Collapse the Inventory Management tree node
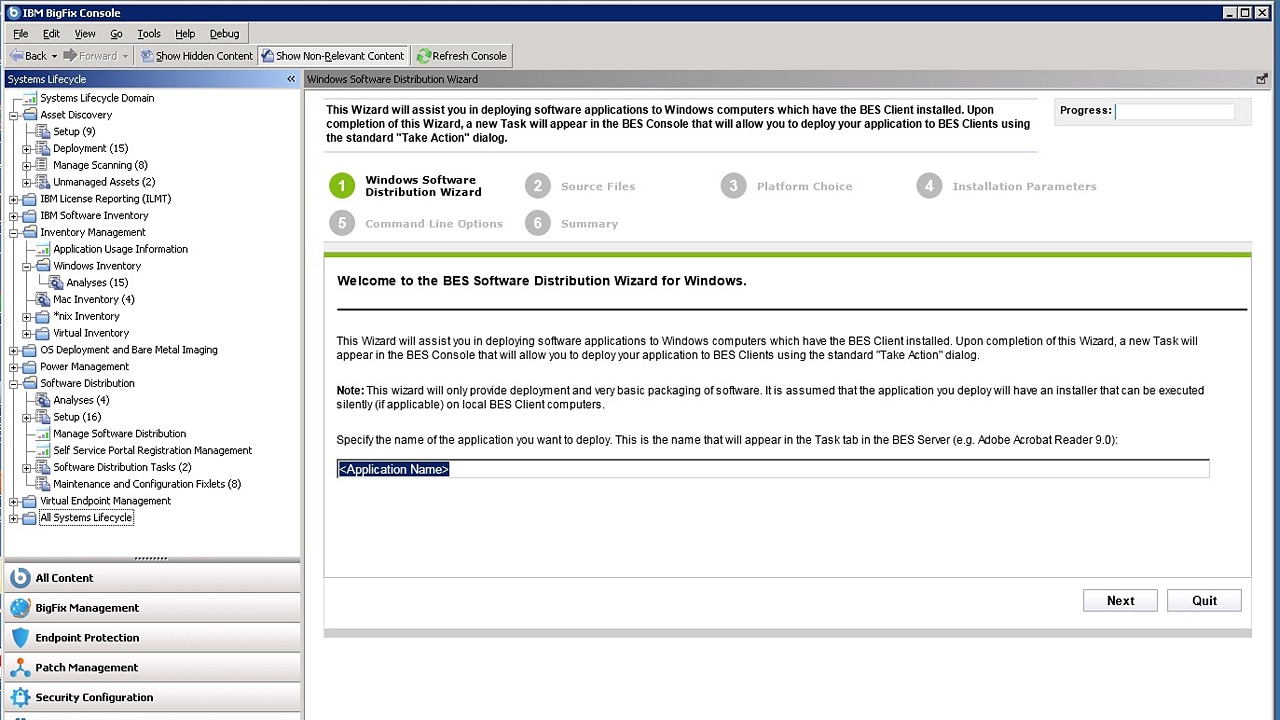 point(14,233)
